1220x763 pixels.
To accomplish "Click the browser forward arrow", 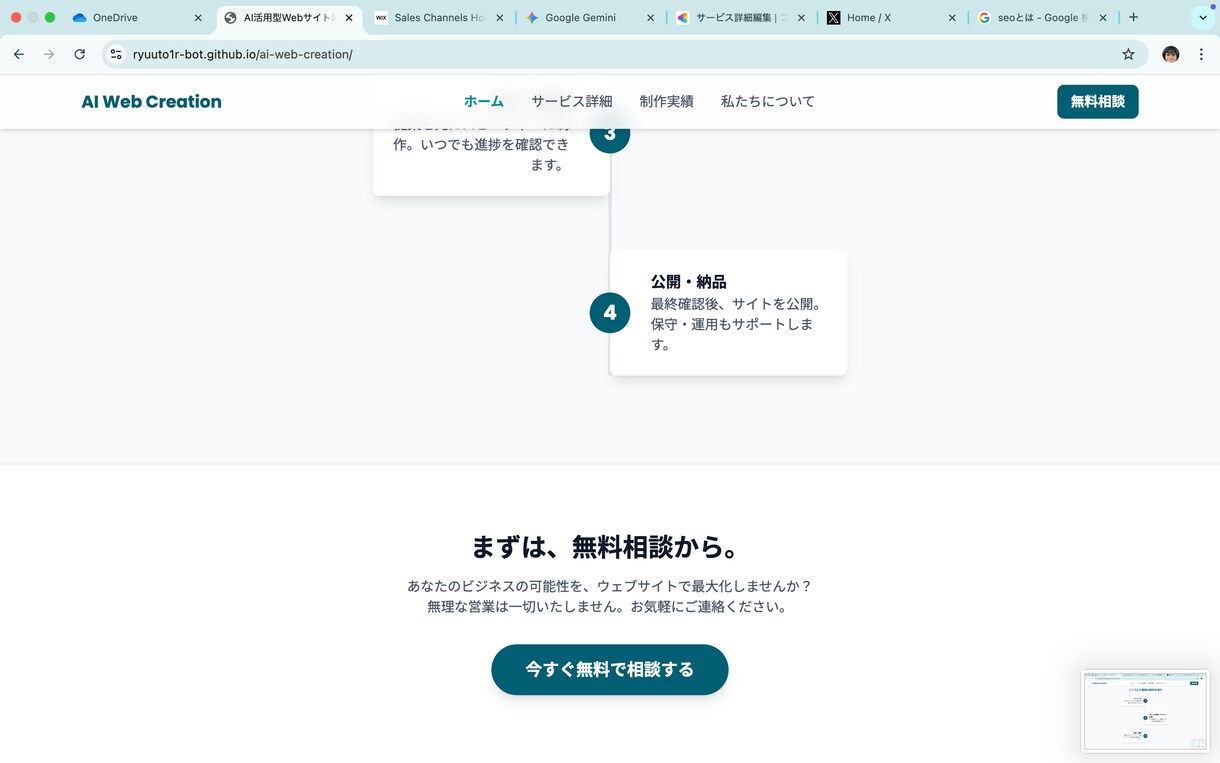I will [x=49, y=54].
